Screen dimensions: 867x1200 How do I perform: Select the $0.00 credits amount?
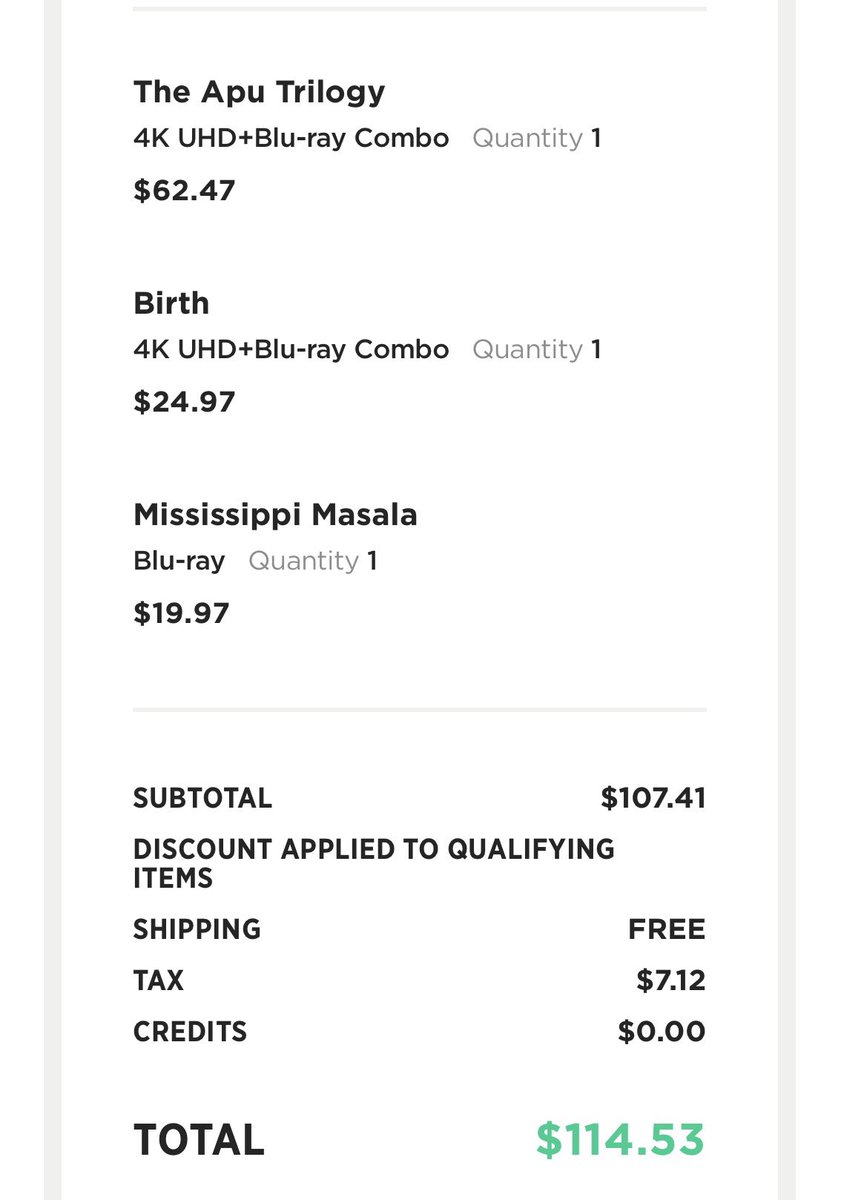point(661,1031)
